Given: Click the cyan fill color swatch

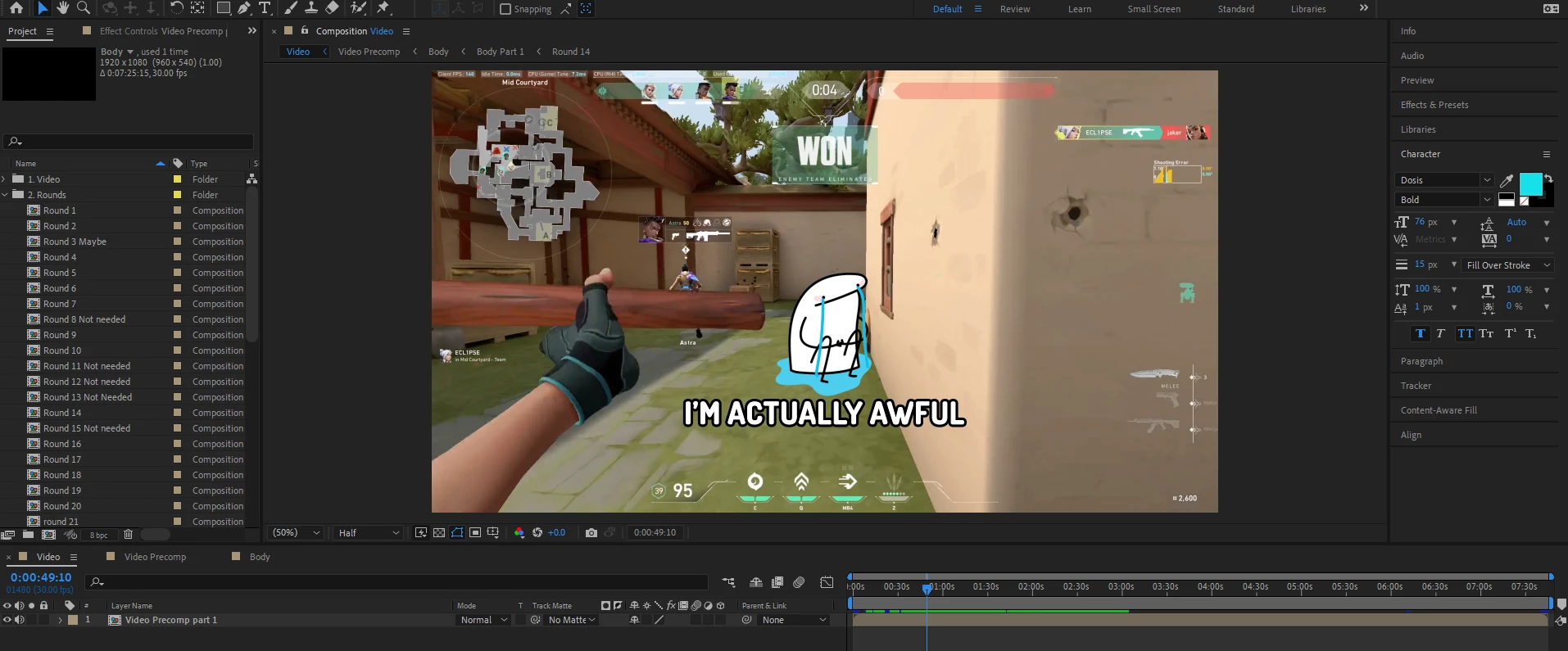Looking at the screenshot, I should pos(1530,183).
